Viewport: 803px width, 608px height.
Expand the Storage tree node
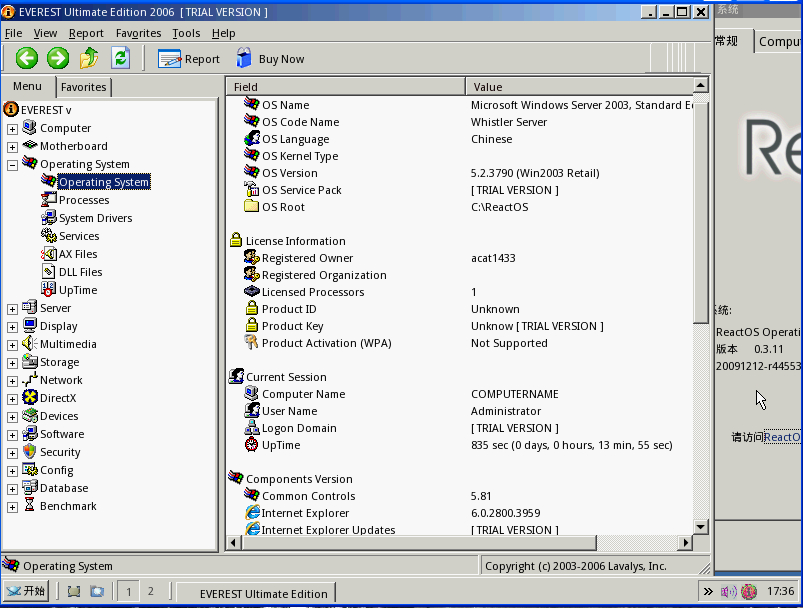(12, 363)
